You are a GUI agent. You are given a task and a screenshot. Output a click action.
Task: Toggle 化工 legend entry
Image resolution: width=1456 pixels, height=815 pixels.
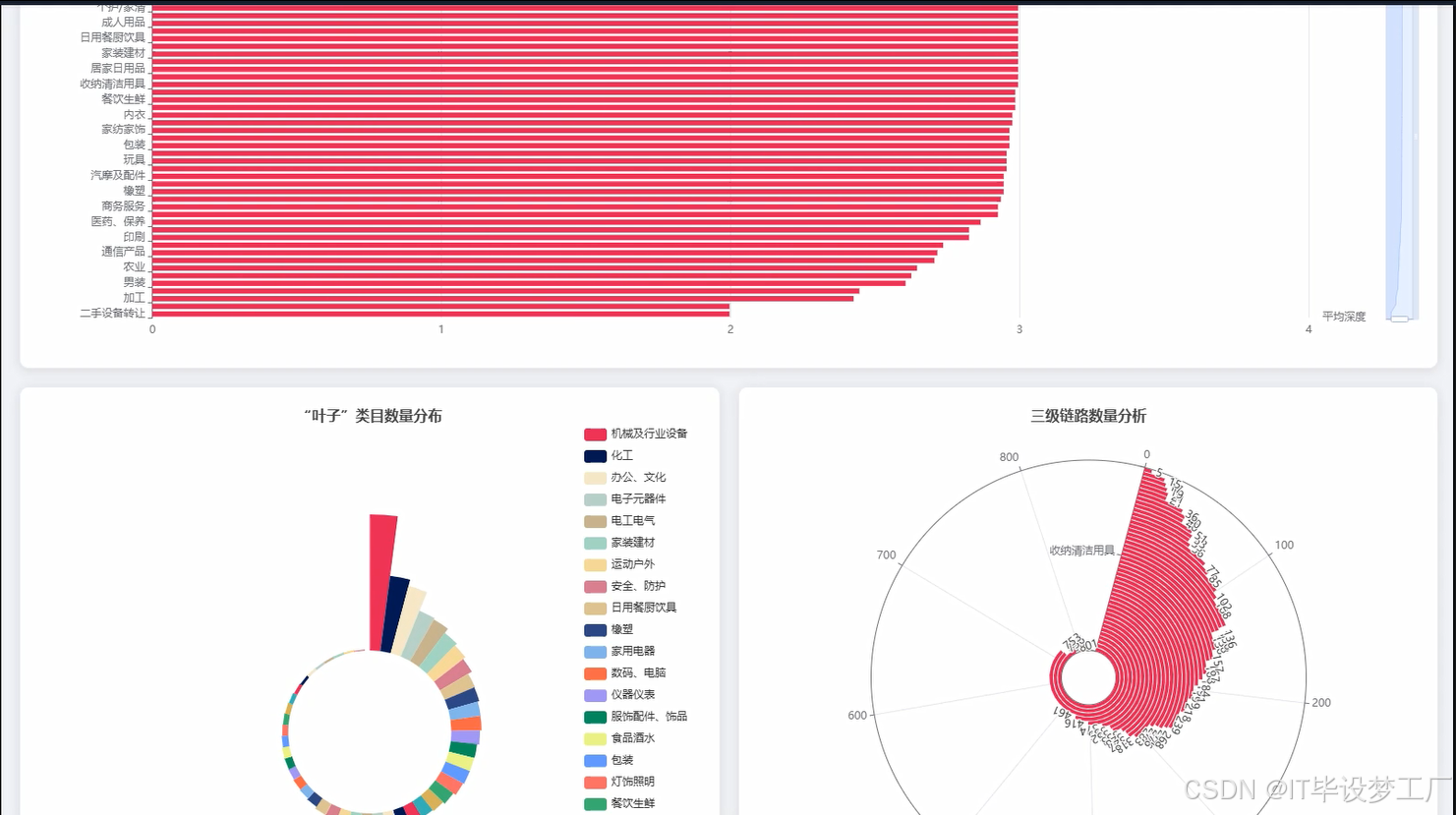[609, 456]
